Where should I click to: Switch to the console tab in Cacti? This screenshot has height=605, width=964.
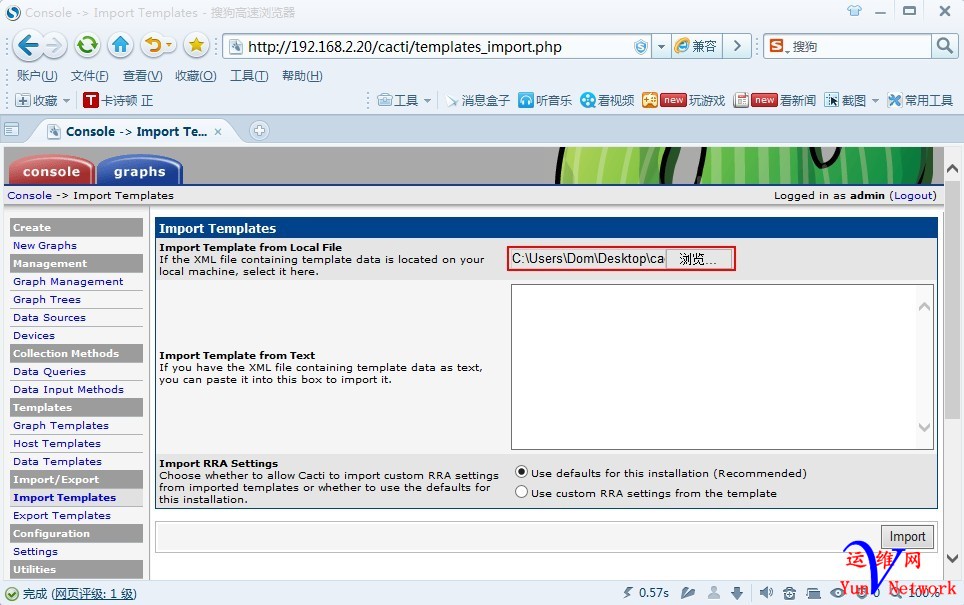click(x=51, y=170)
